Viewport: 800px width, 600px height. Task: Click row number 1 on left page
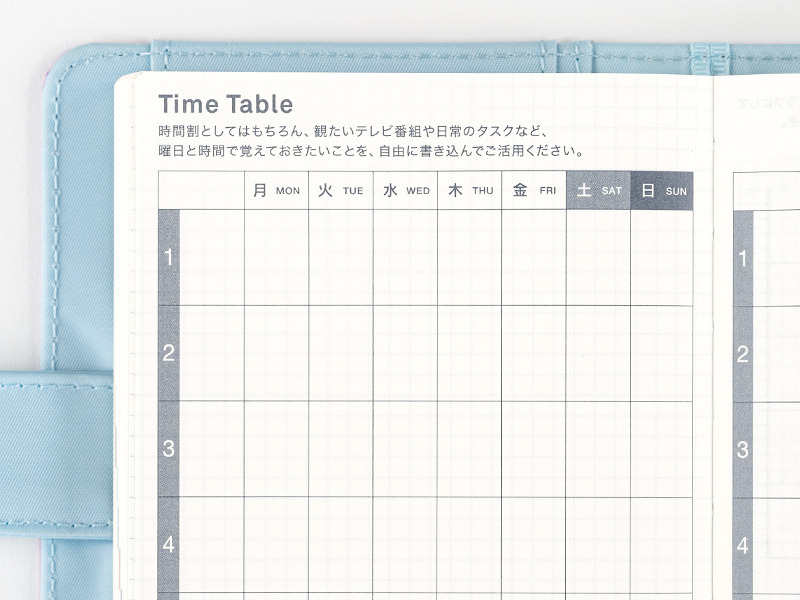pyautogui.click(x=169, y=258)
